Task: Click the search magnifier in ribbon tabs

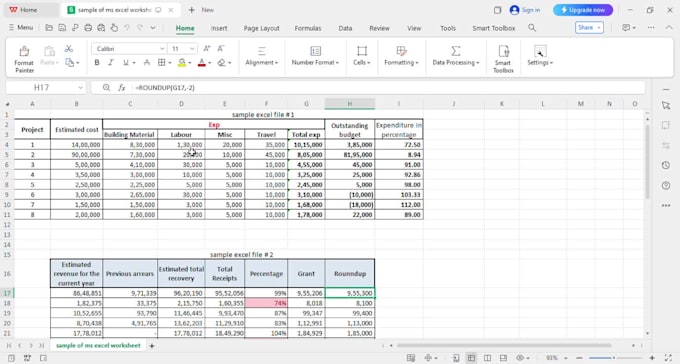Action: pos(532,28)
